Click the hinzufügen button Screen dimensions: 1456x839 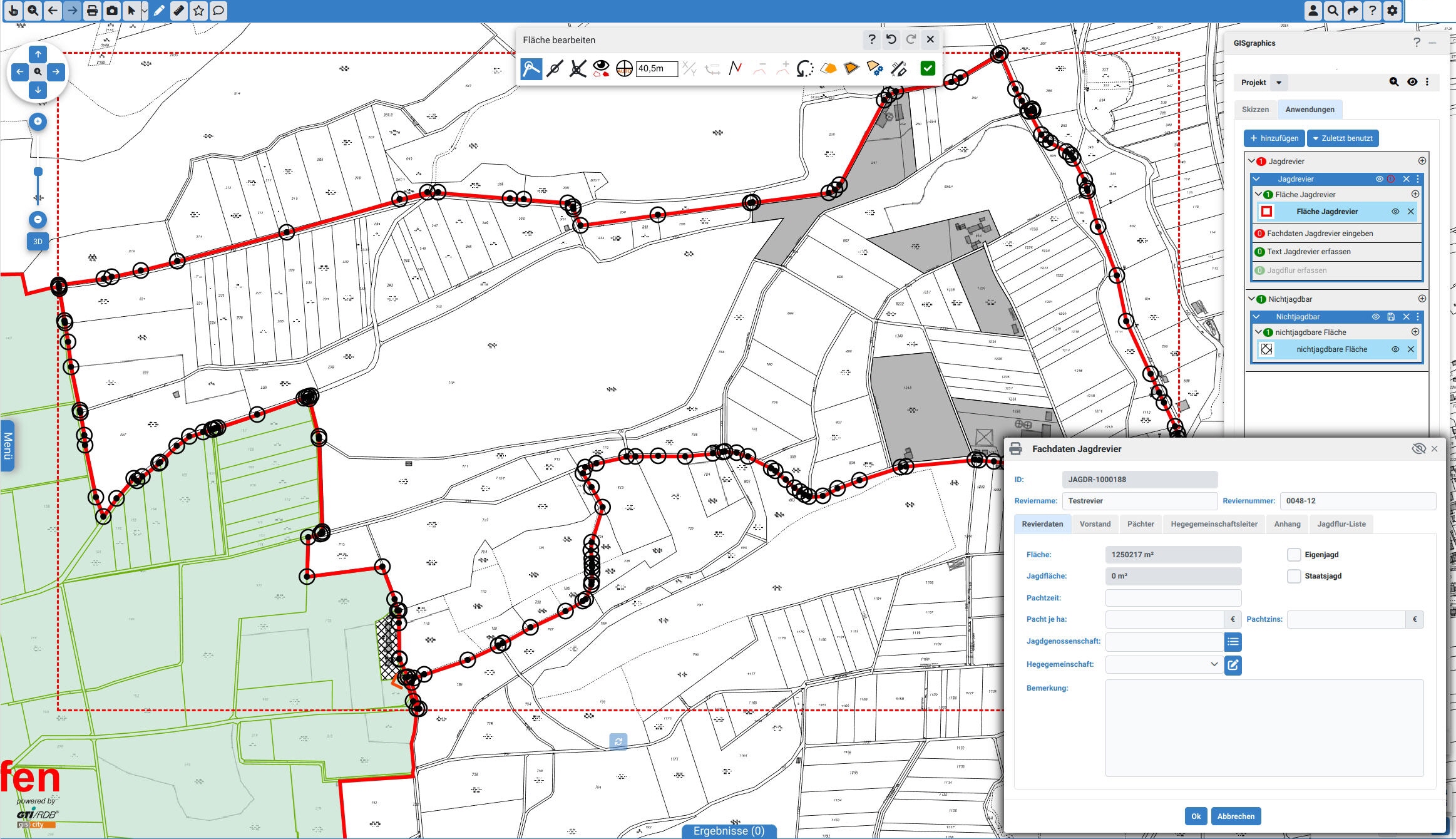[x=1274, y=138]
